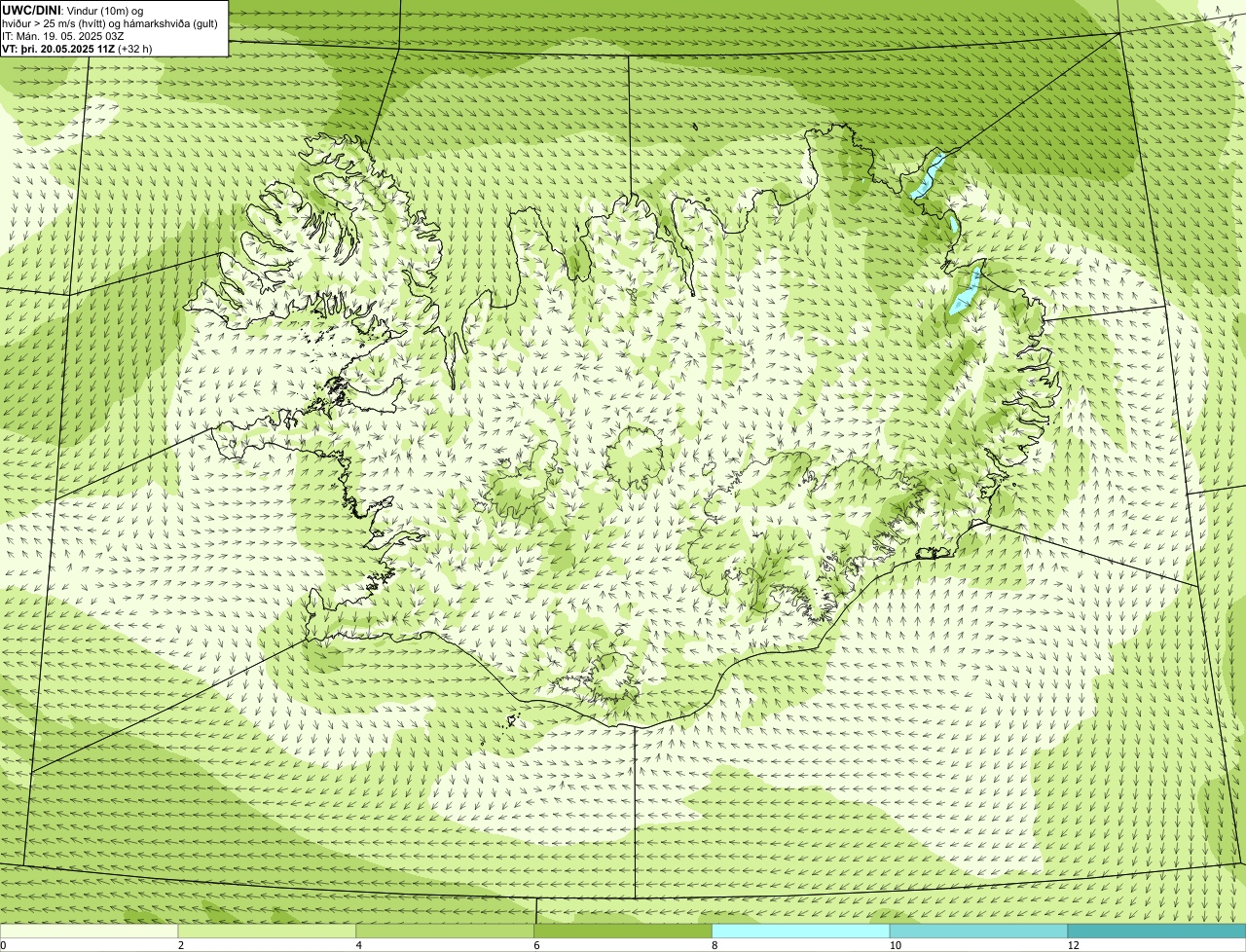This screenshot has height=952, width=1246.
Task: Click the legend segment above 12 m/s
Action: click(1157, 932)
